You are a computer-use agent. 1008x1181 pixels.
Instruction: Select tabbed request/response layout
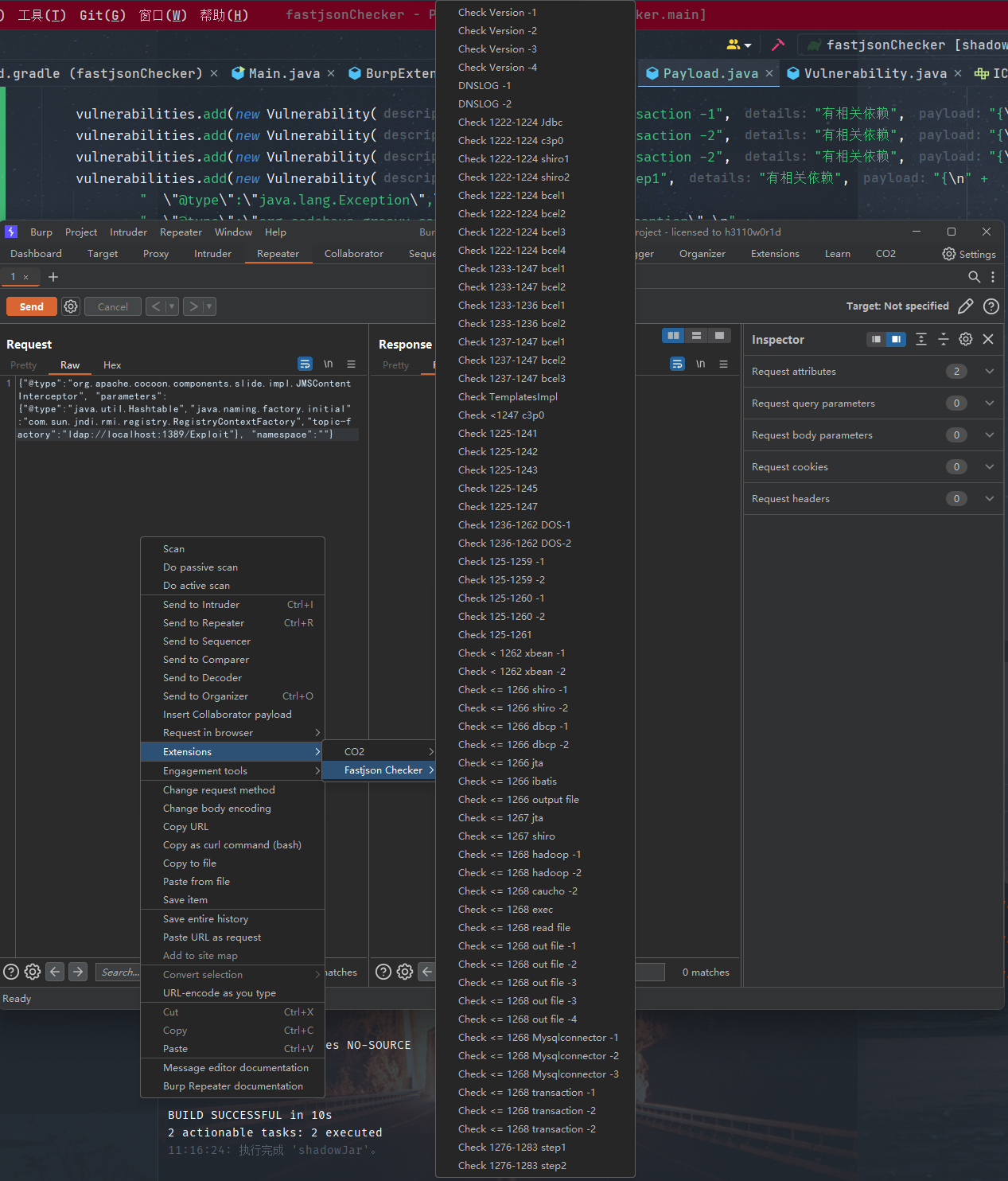(x=719, y=336)
